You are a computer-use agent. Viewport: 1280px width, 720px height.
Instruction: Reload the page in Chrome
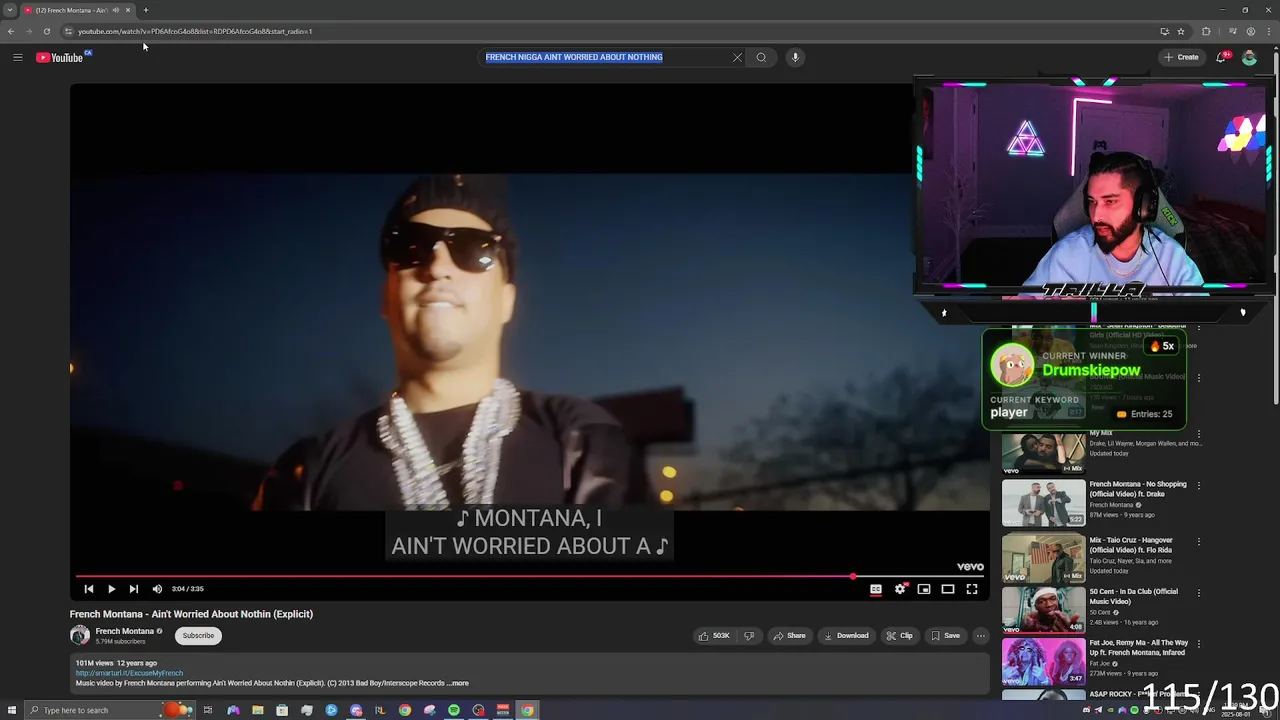(46, 31)
